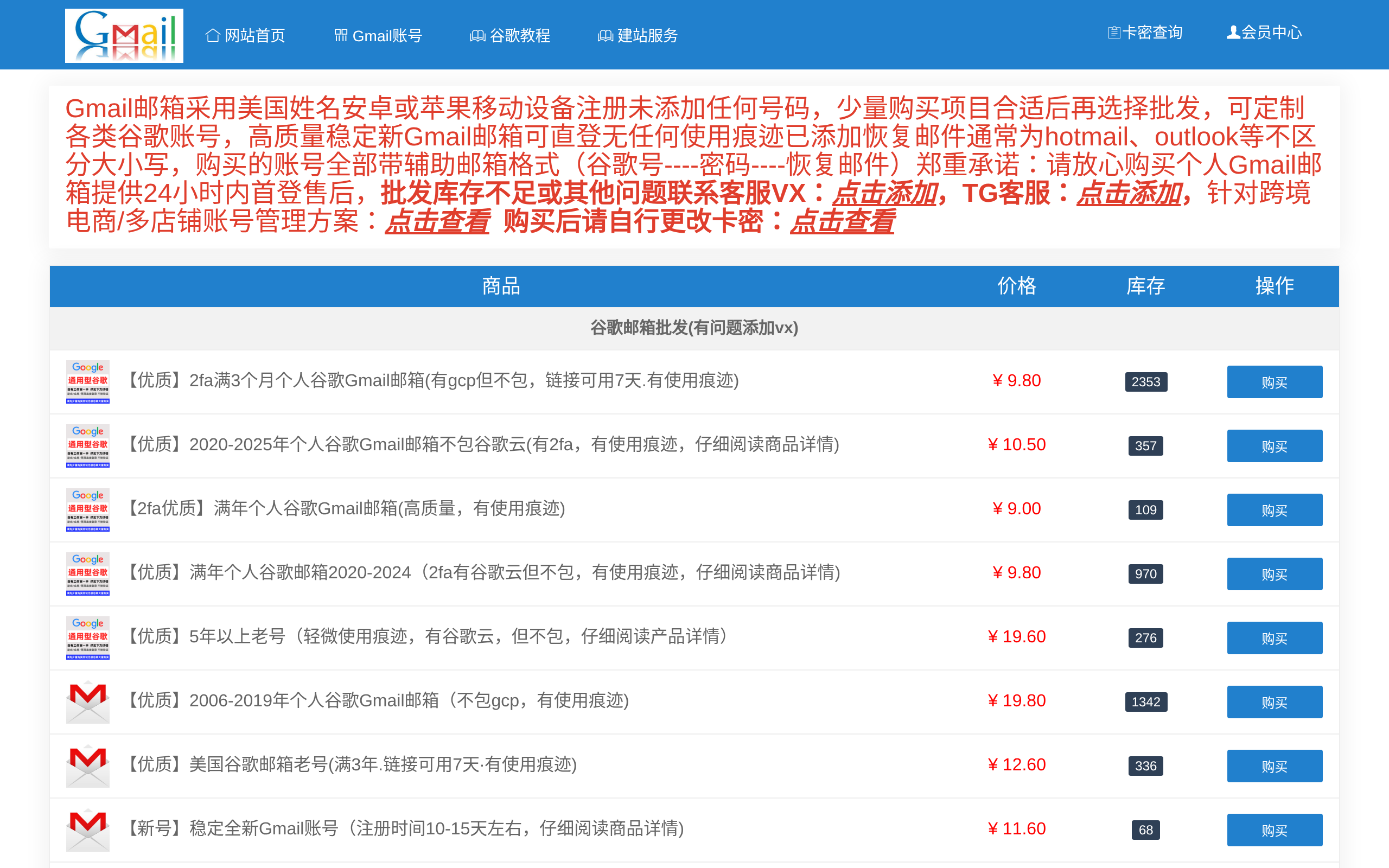Click the stock badge 1342

pyautogui.click(x=1145, y=701)
